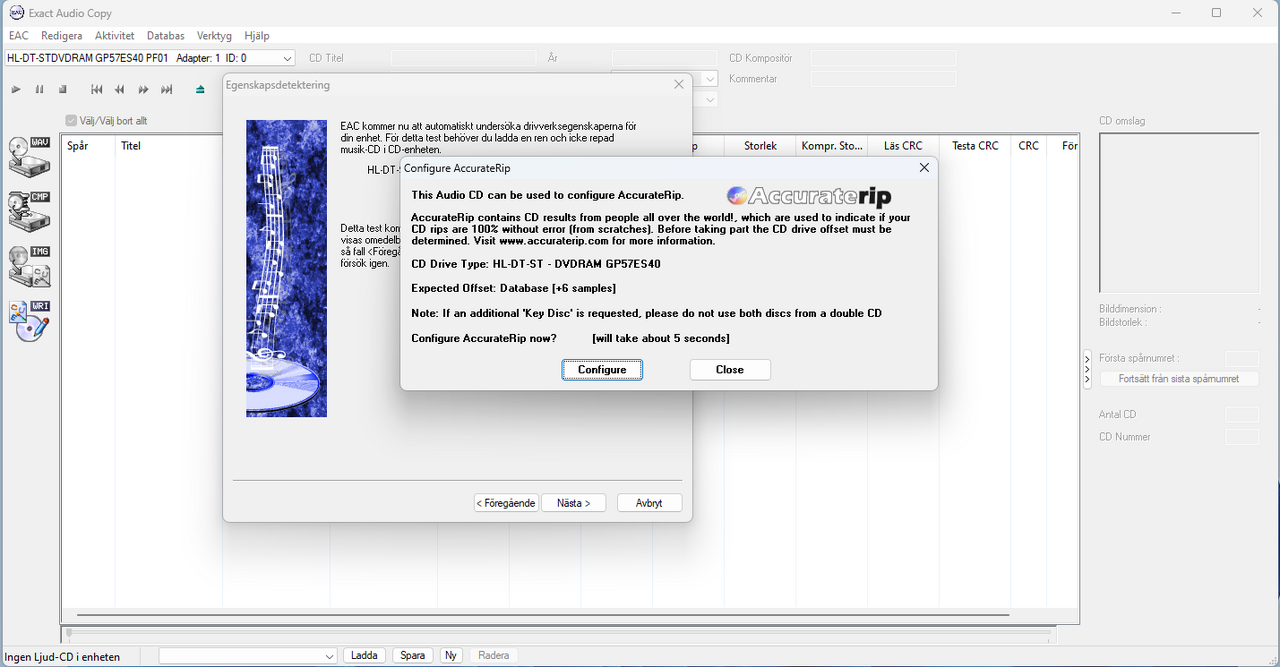
Task: Click the track list horizontal scrollbar
Action: click(544, 615)
